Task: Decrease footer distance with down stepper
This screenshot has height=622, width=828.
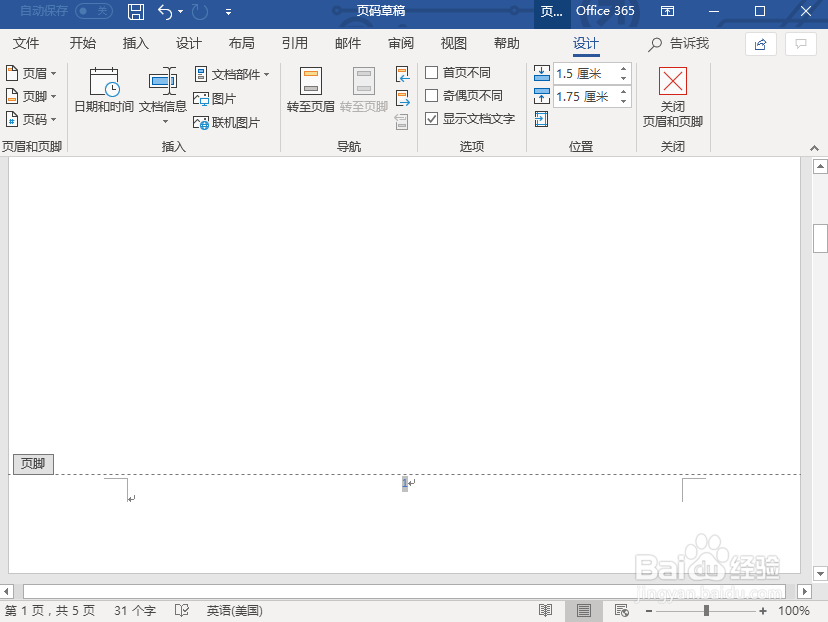Action: pyautogui.click(x=624, y=101)
